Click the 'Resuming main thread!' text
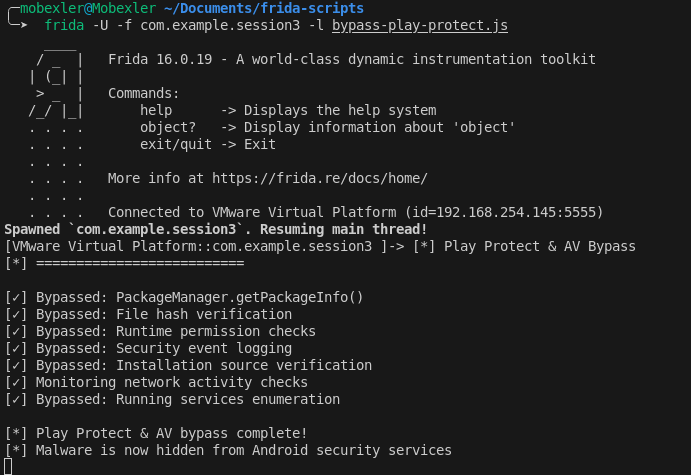Viewport: 691px width, 475px height. tap(343, 230)
